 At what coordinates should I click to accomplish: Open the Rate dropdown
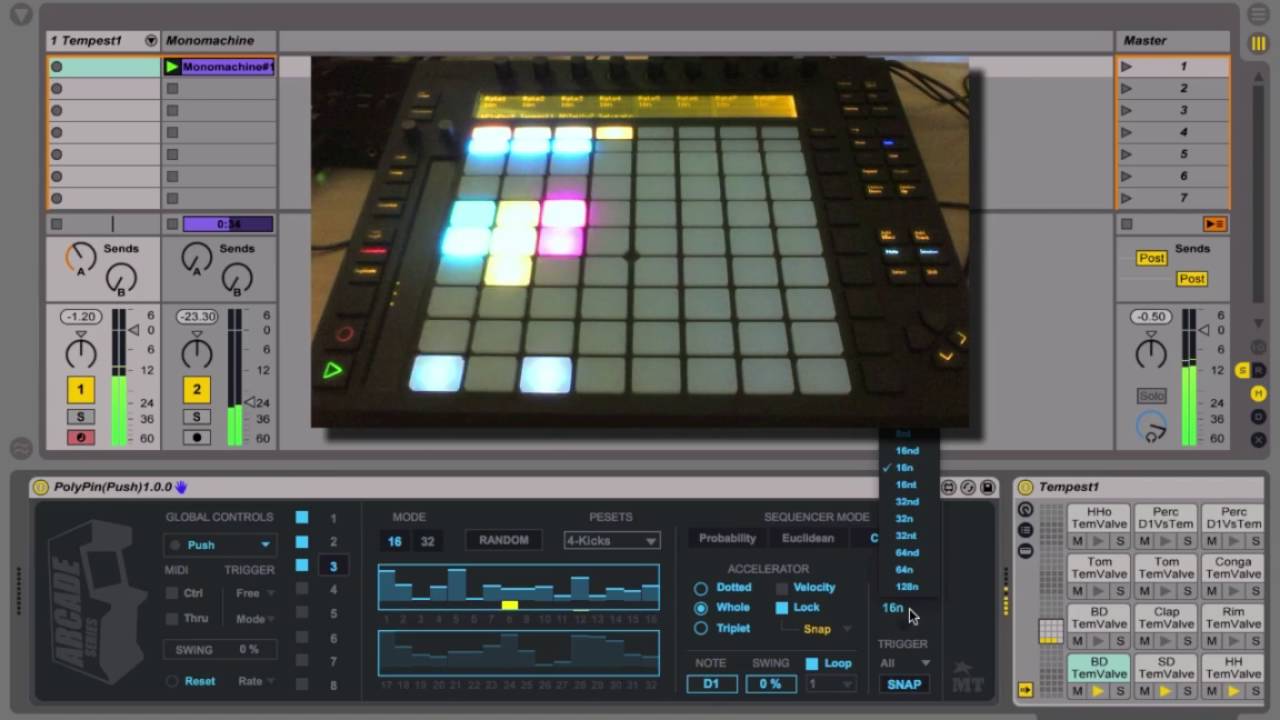pos(255,681)
